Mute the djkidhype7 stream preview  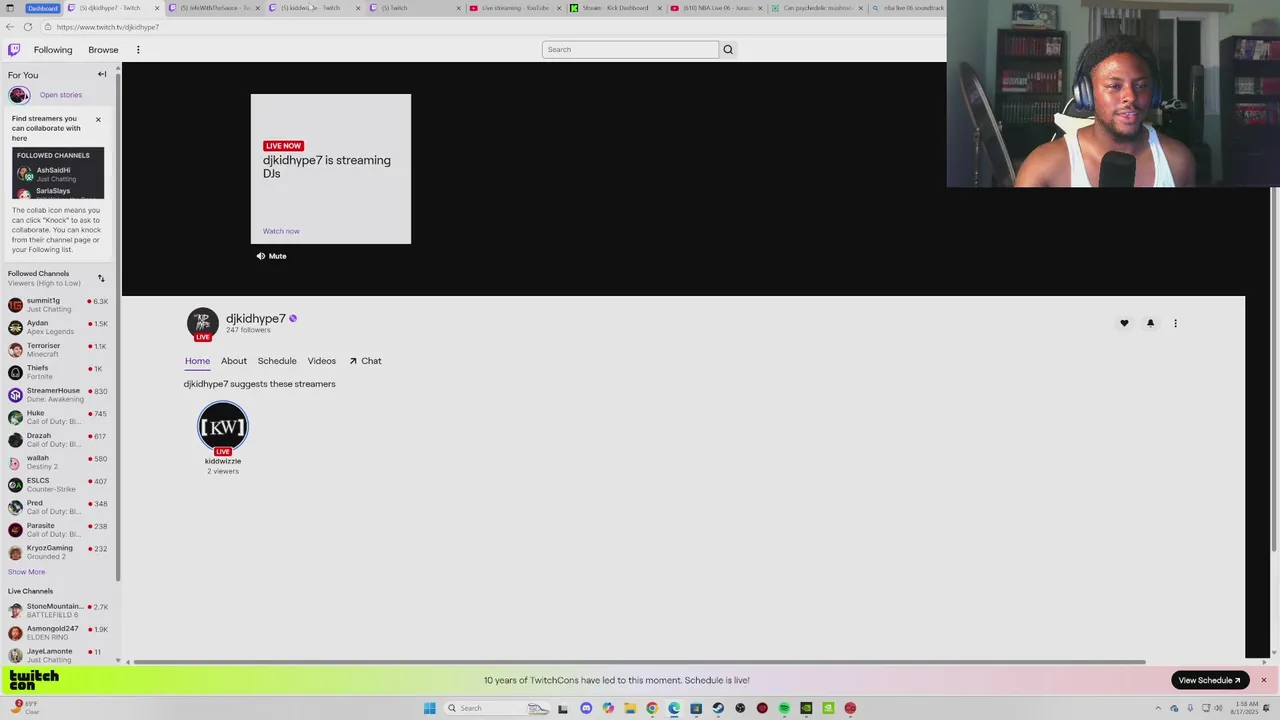271,256
